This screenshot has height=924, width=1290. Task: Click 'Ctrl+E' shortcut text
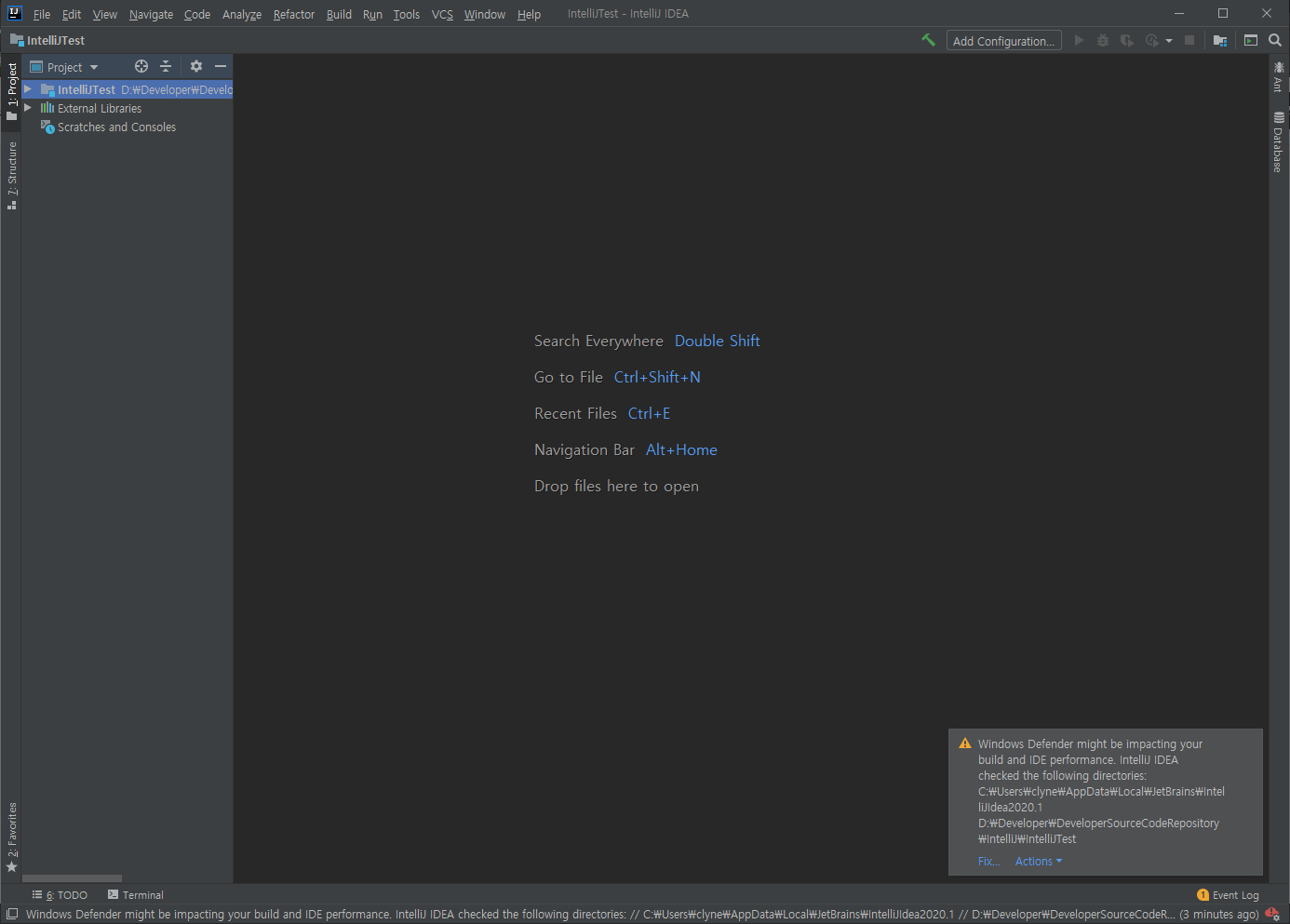pos(650,413)
